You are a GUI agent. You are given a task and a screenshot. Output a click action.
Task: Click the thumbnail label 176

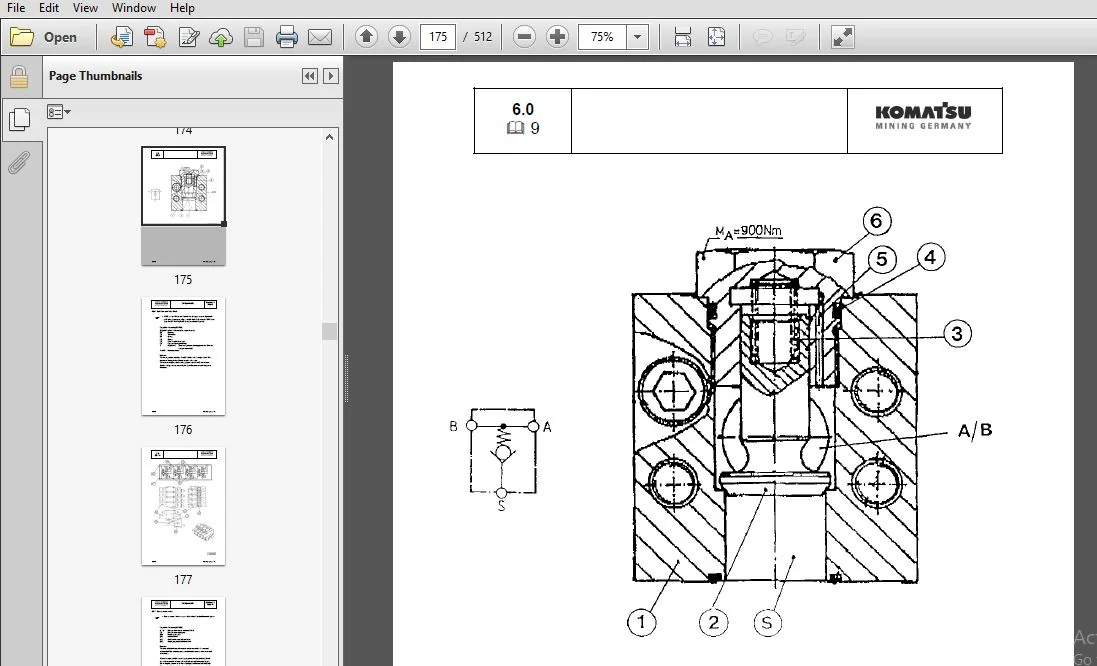pos(183,430)
